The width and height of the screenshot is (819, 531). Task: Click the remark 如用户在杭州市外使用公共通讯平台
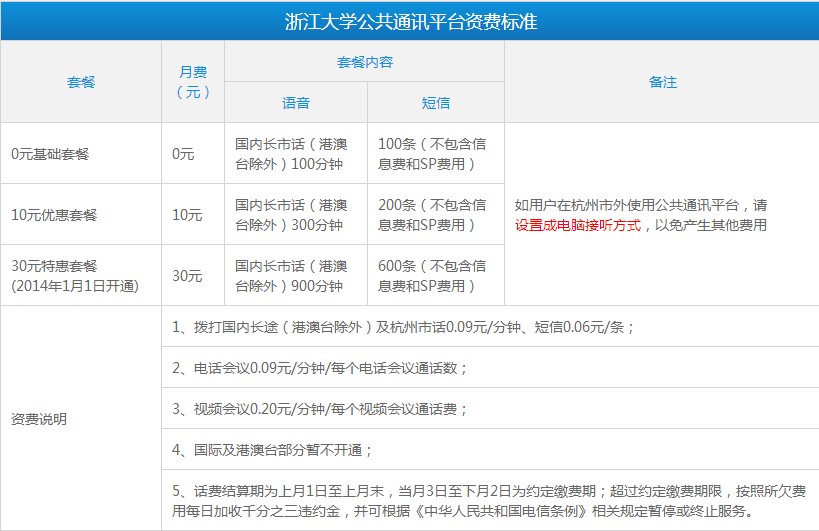coord(627,205)
